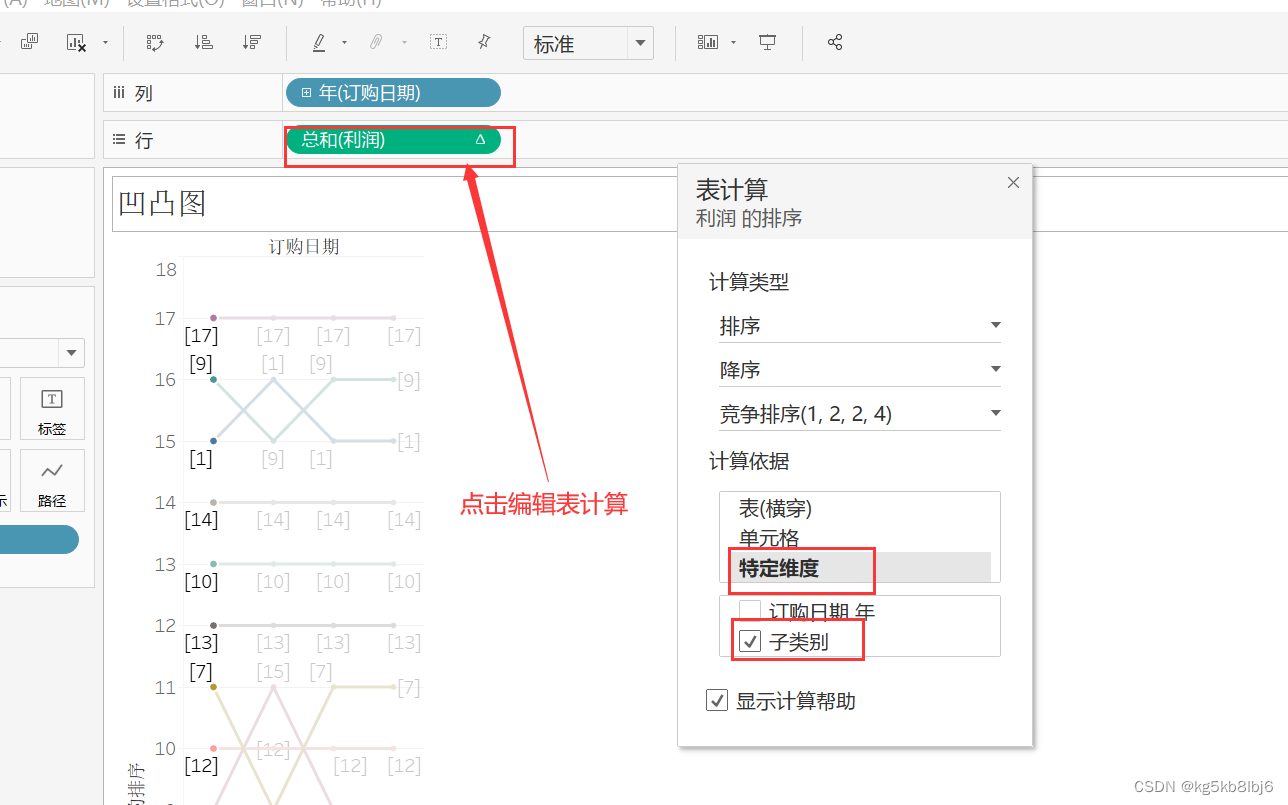Open the 竞争排序(1, 2, 2, 4) dropdown
1288x805 pixels.
point(859,413)
